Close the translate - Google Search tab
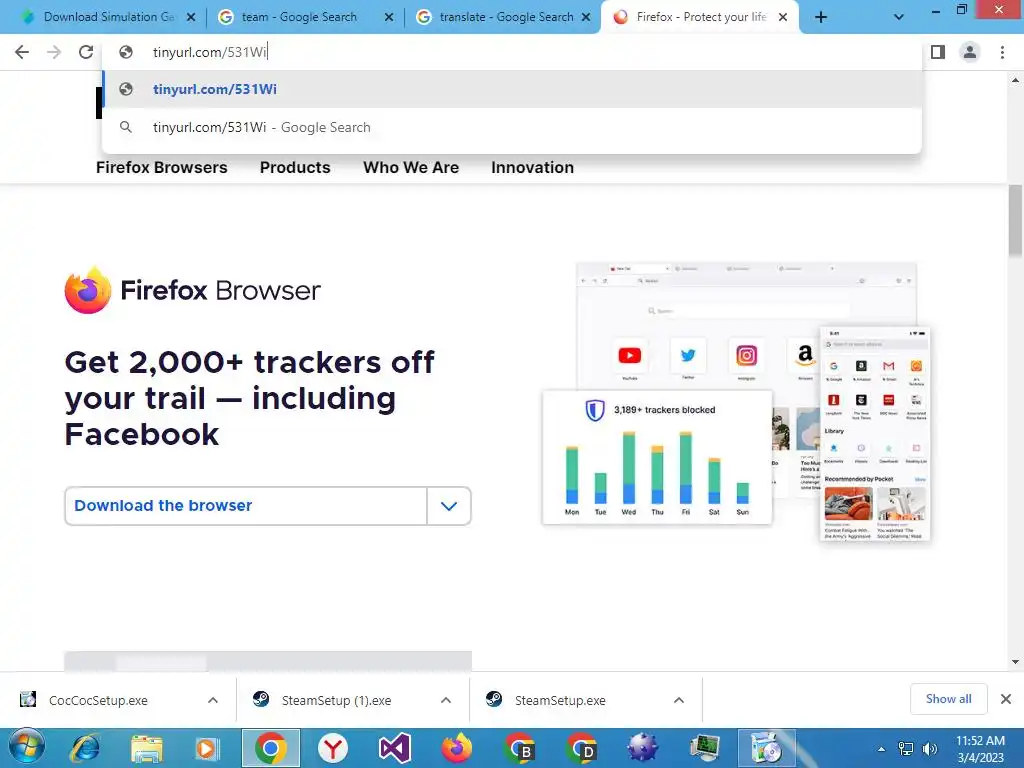The width and height of the screenshot is (1024, 768). point(586,18)
